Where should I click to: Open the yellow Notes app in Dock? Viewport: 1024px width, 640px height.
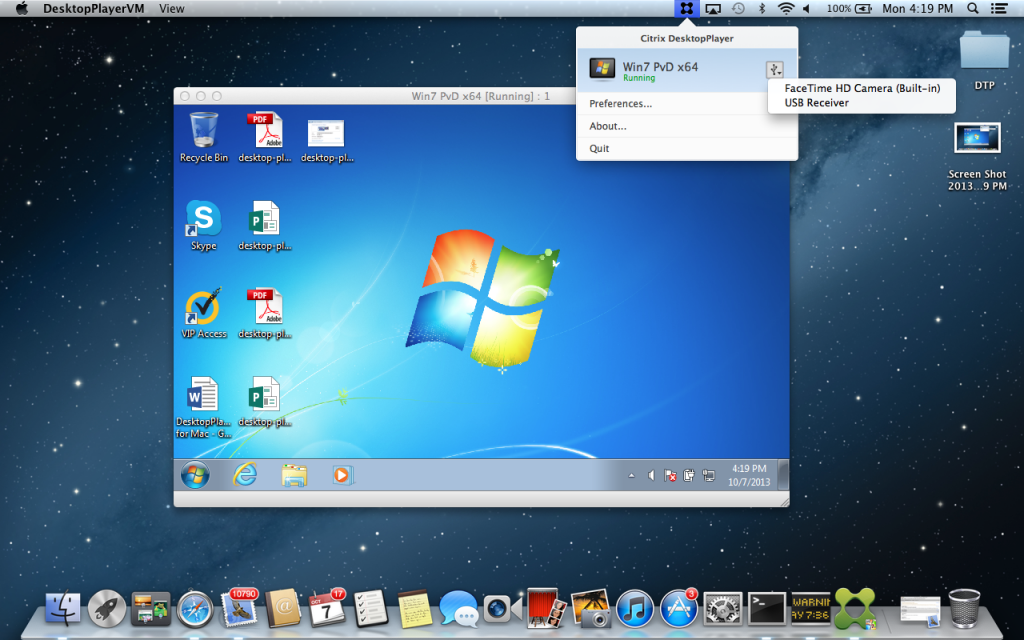tap(415, 609)
